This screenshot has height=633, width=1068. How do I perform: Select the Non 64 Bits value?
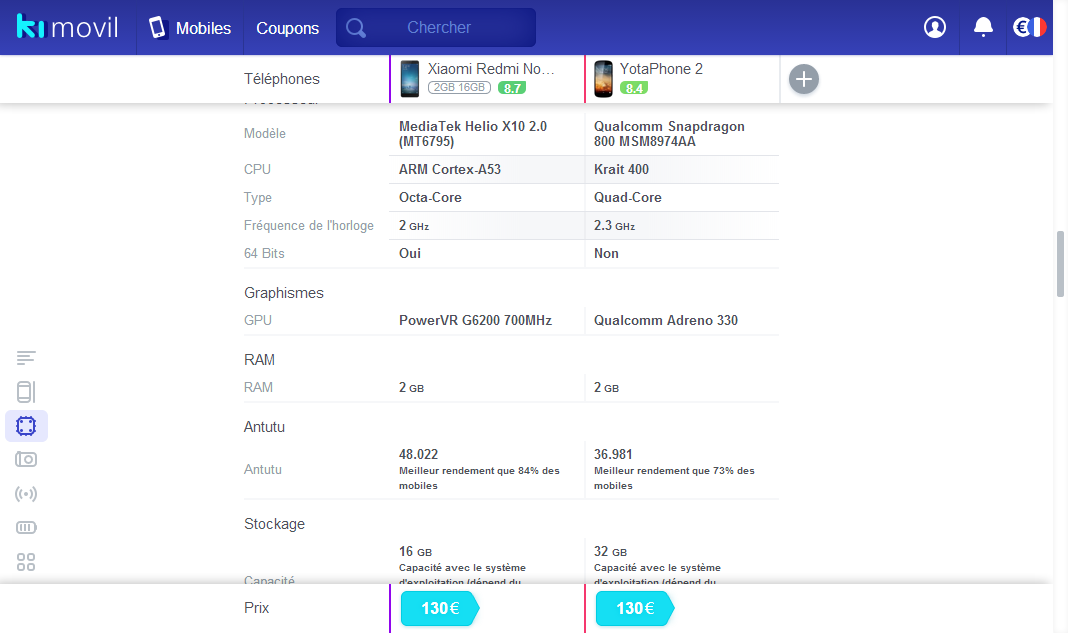606,253
